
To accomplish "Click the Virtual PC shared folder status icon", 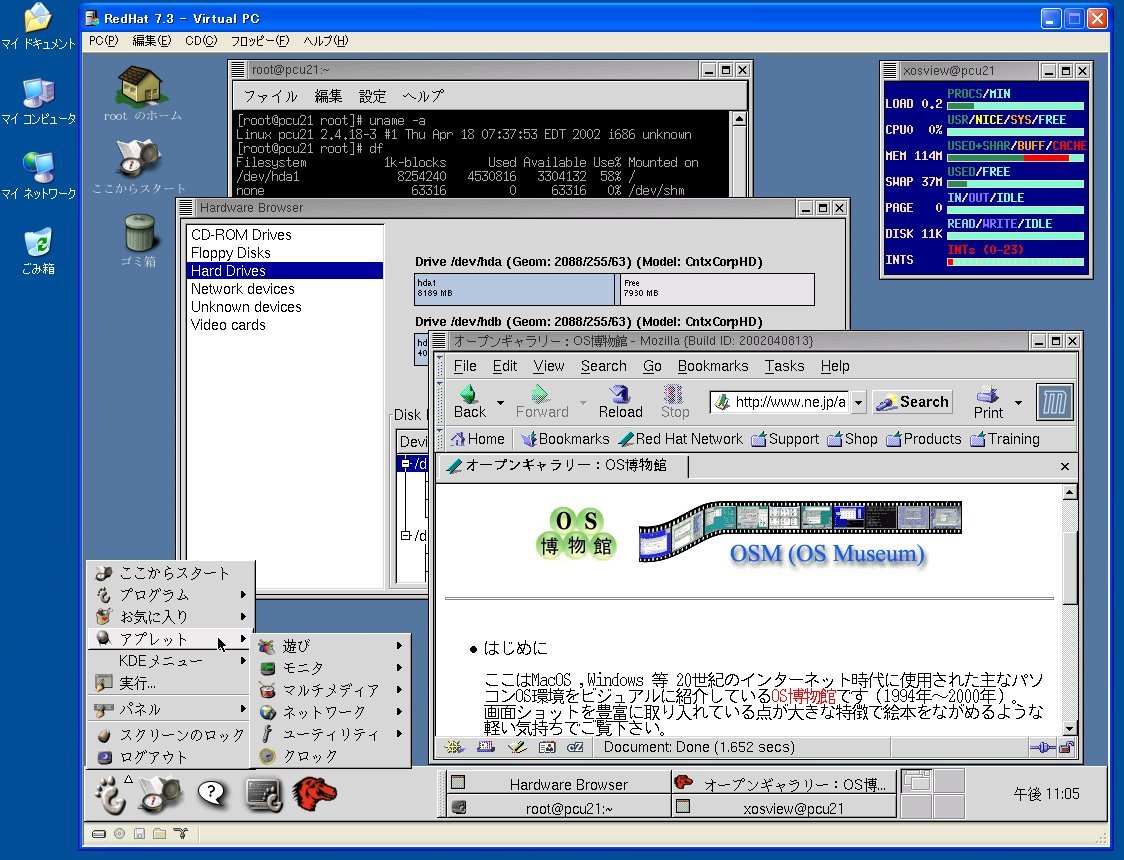I will pyautogui.click(x=159, y=833).
